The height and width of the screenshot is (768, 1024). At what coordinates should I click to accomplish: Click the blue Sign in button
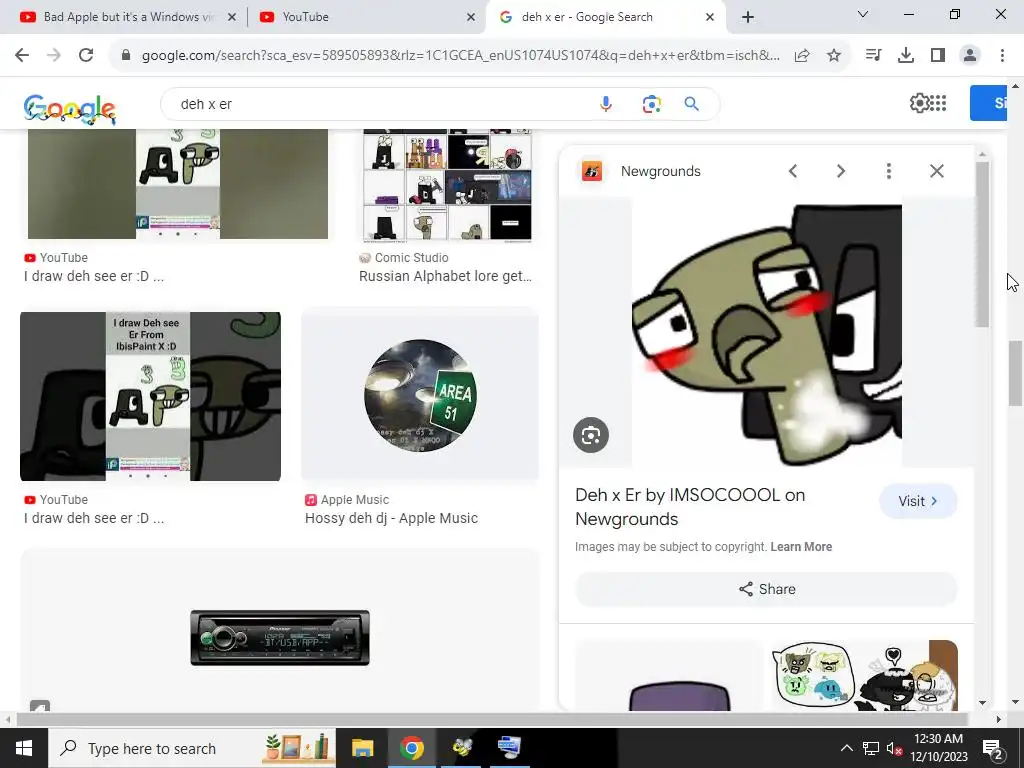[x=989, y=103]
